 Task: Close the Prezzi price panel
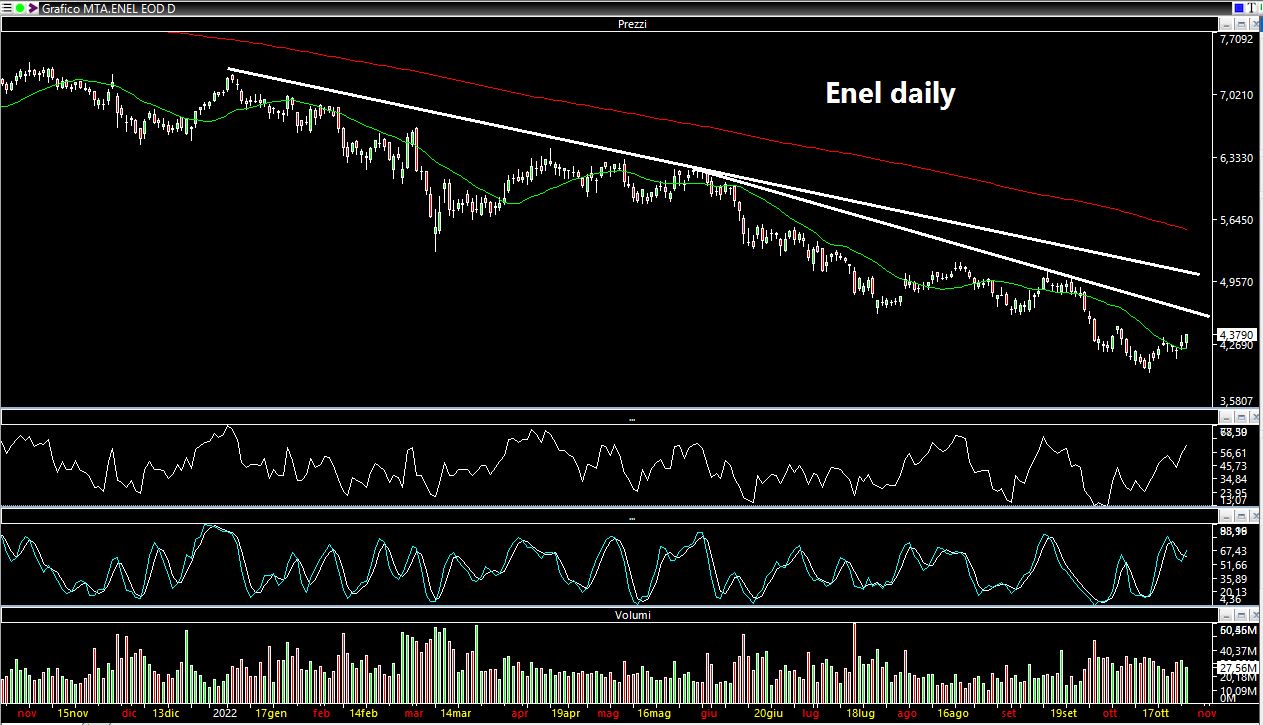(1254, 24)
